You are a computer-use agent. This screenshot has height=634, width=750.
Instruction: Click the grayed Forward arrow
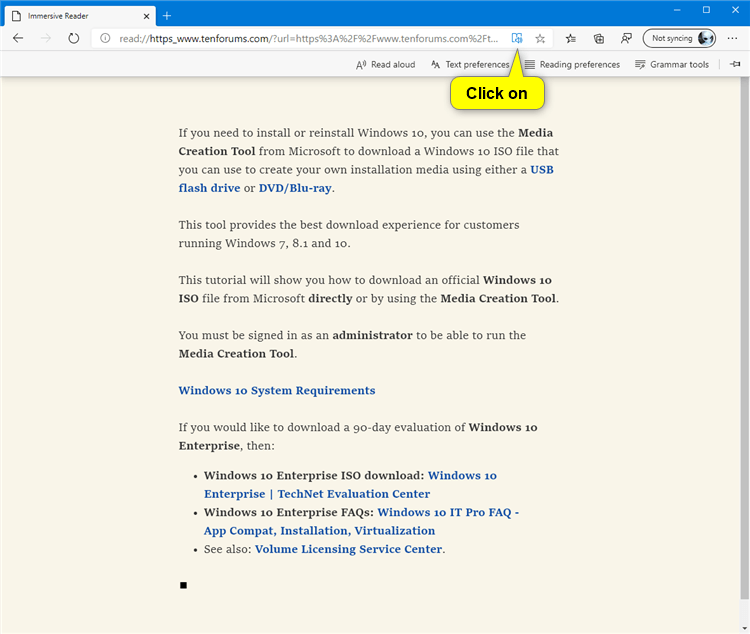[46, 38]
